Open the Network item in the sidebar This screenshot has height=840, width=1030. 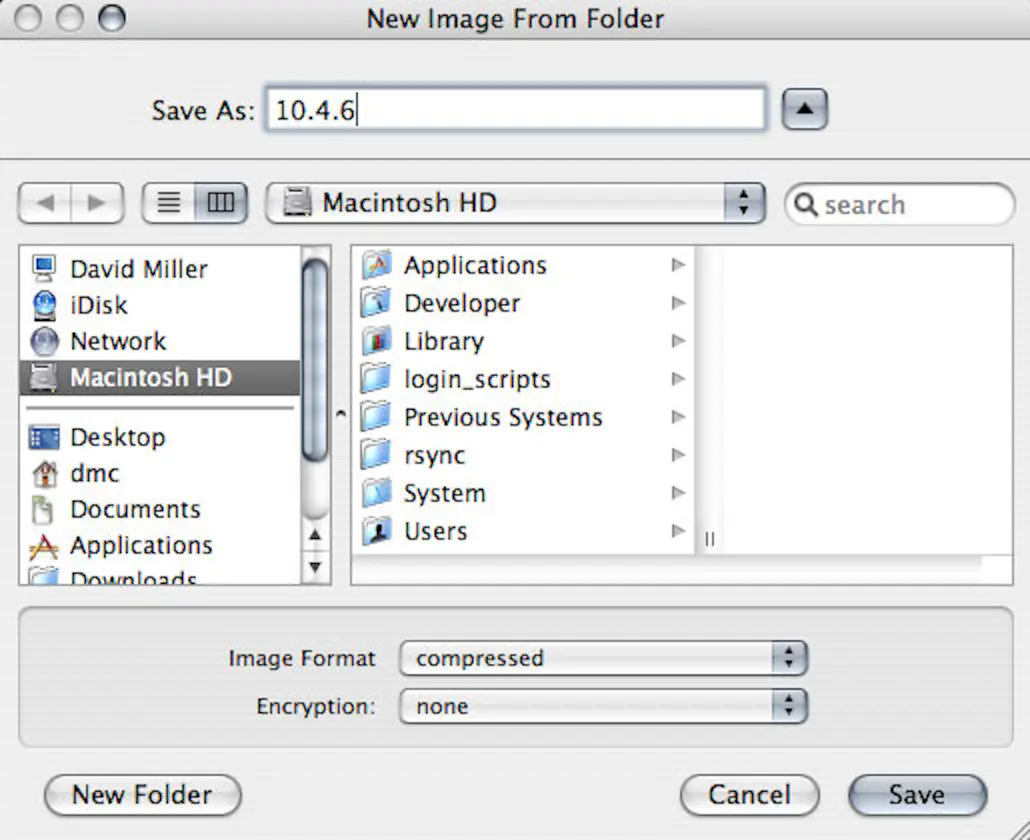(118, 341)
